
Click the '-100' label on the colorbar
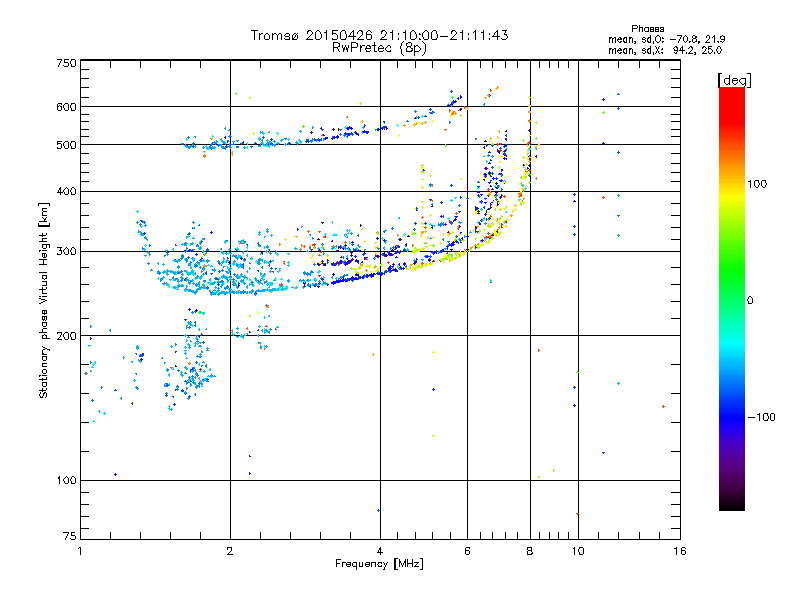pyautogui.click(x=762, y=417)
